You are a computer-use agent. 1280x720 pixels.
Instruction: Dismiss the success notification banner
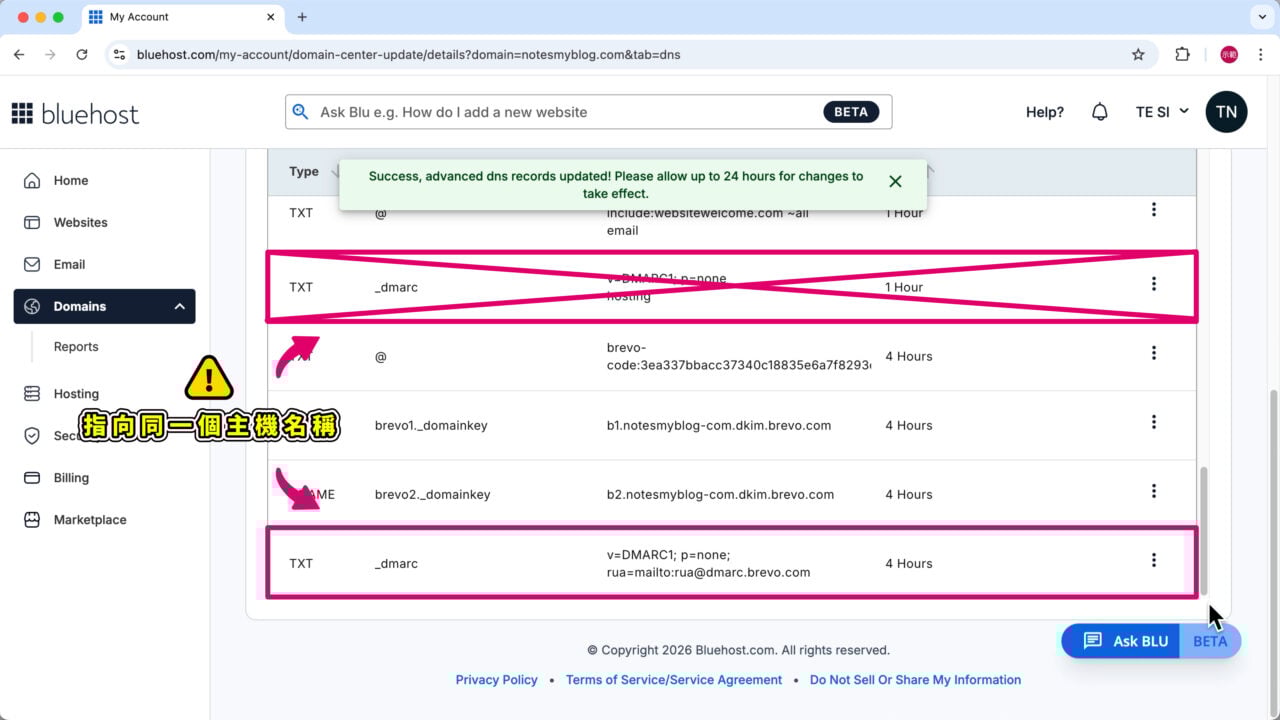895,181
